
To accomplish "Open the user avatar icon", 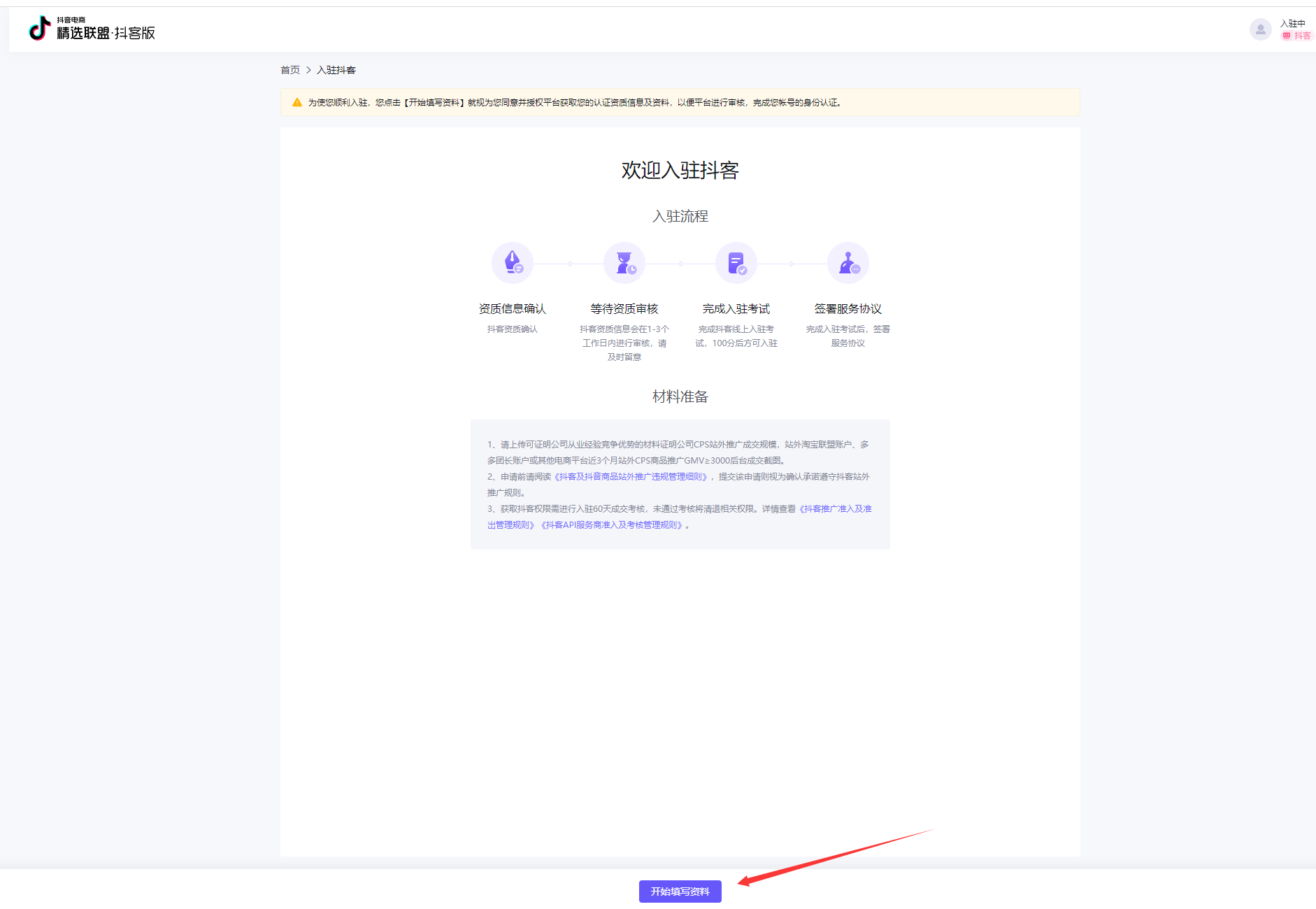I will click(1260, 29).
